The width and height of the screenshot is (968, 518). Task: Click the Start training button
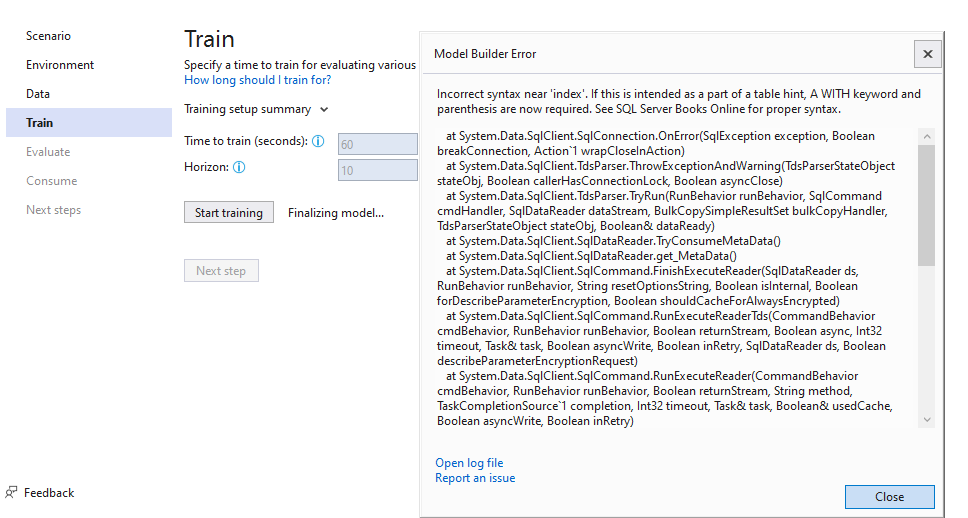(x=229, y=212)
